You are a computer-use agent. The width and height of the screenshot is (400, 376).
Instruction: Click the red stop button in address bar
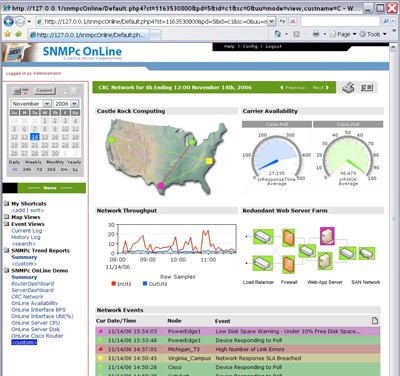click(x=293, y=22)
